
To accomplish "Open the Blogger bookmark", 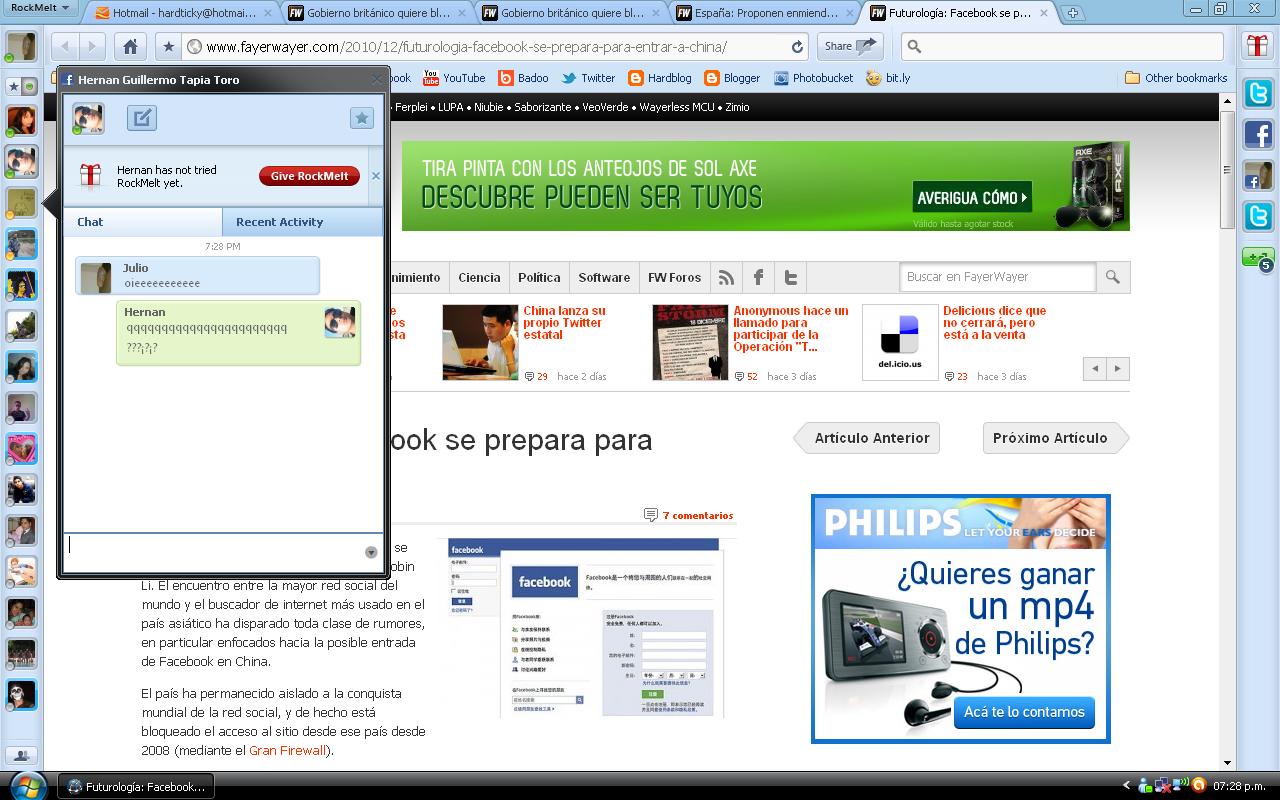I will (732, 78).
